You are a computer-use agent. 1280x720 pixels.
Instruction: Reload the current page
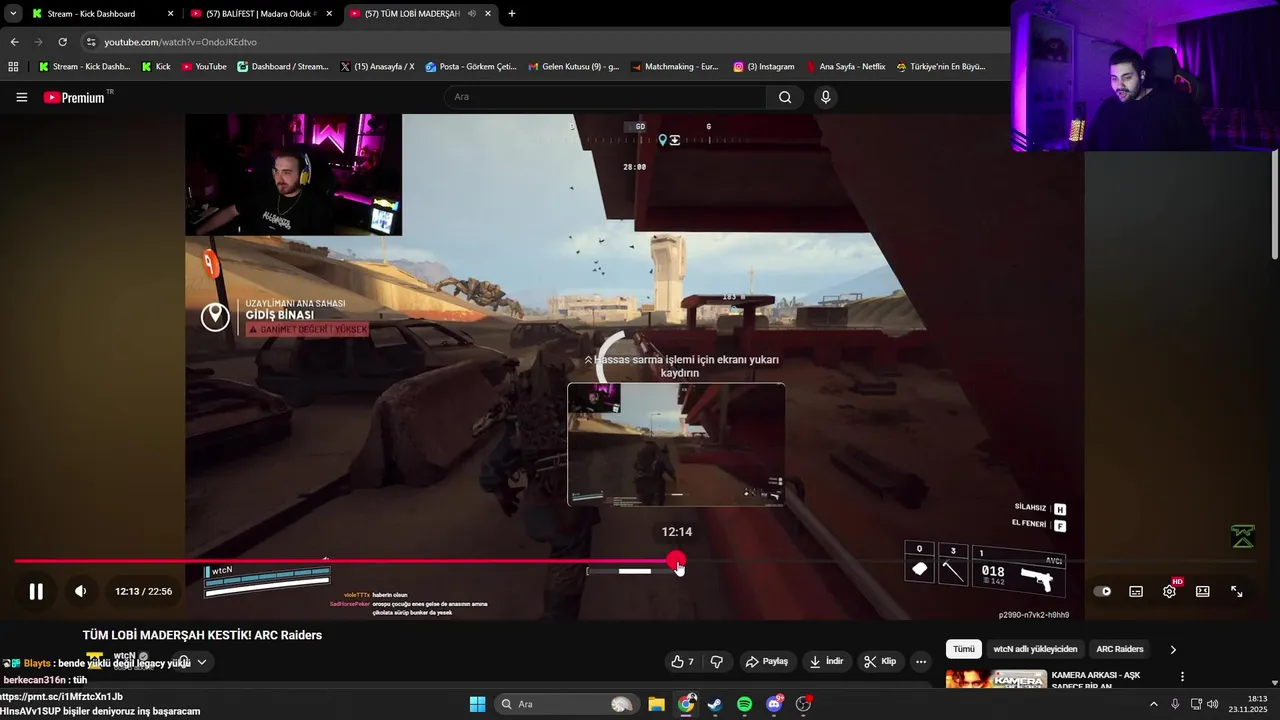[62, 42]
